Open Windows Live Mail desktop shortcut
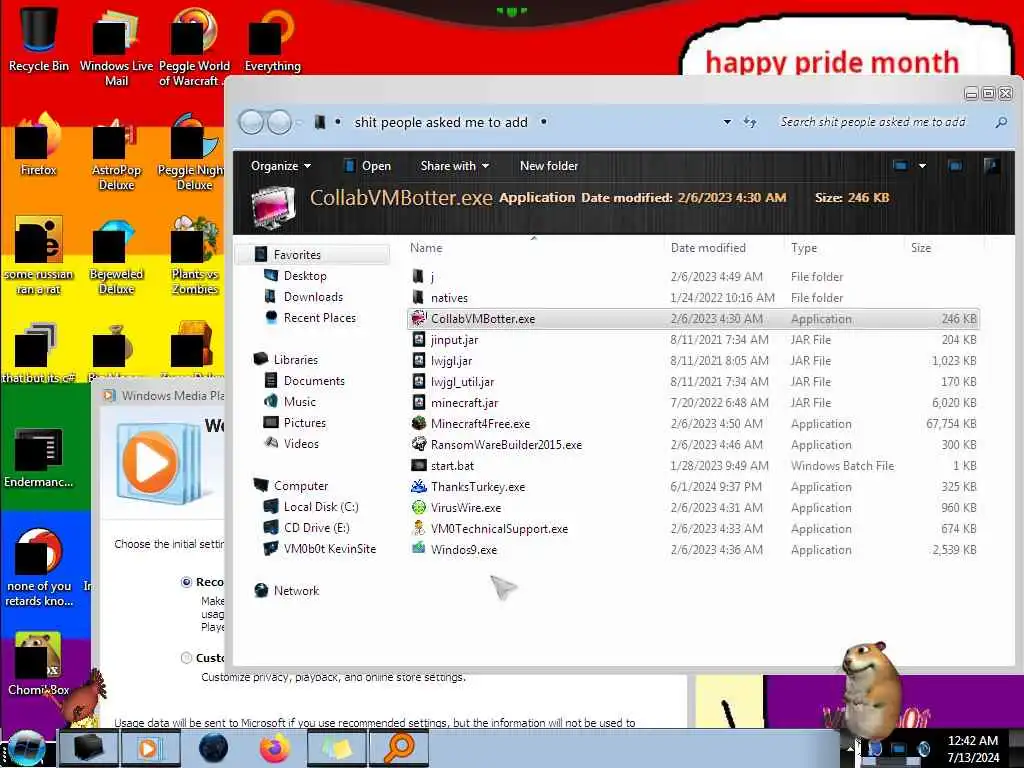The width and height of the screenshot is (1024, 768). [x=116, y=47]
